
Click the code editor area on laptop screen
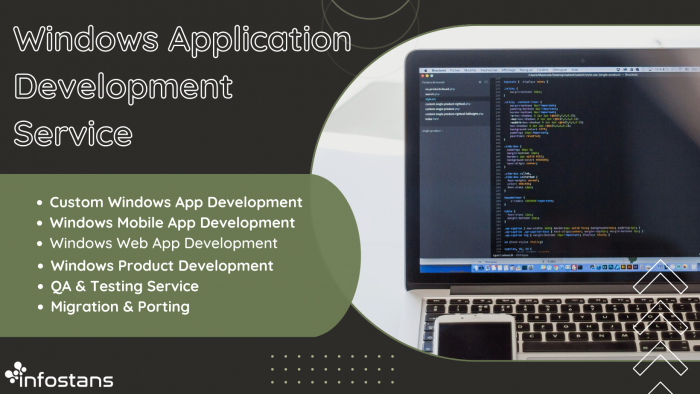[x=594, y=167]
